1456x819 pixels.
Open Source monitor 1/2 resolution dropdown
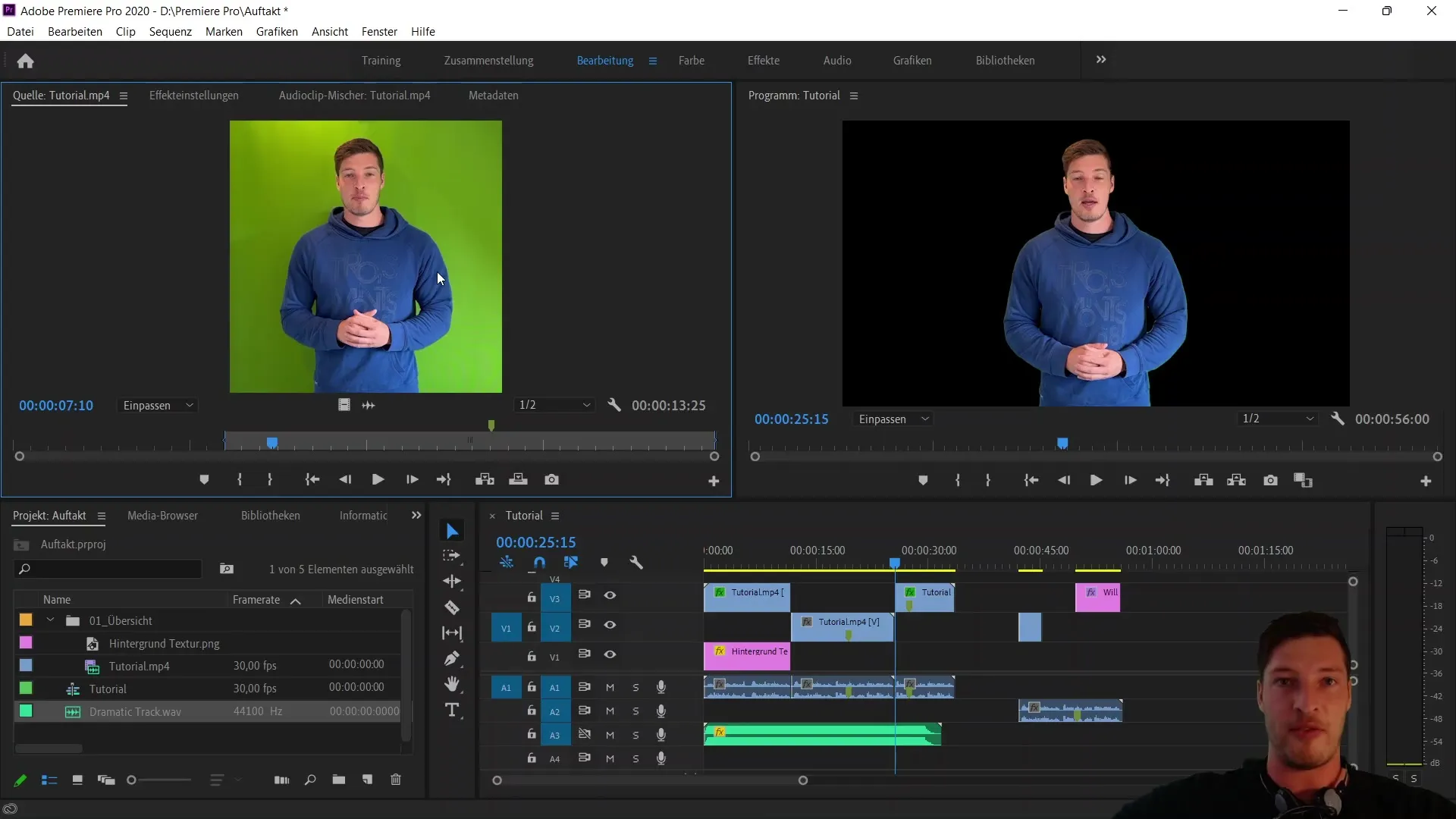click(554, 405)
